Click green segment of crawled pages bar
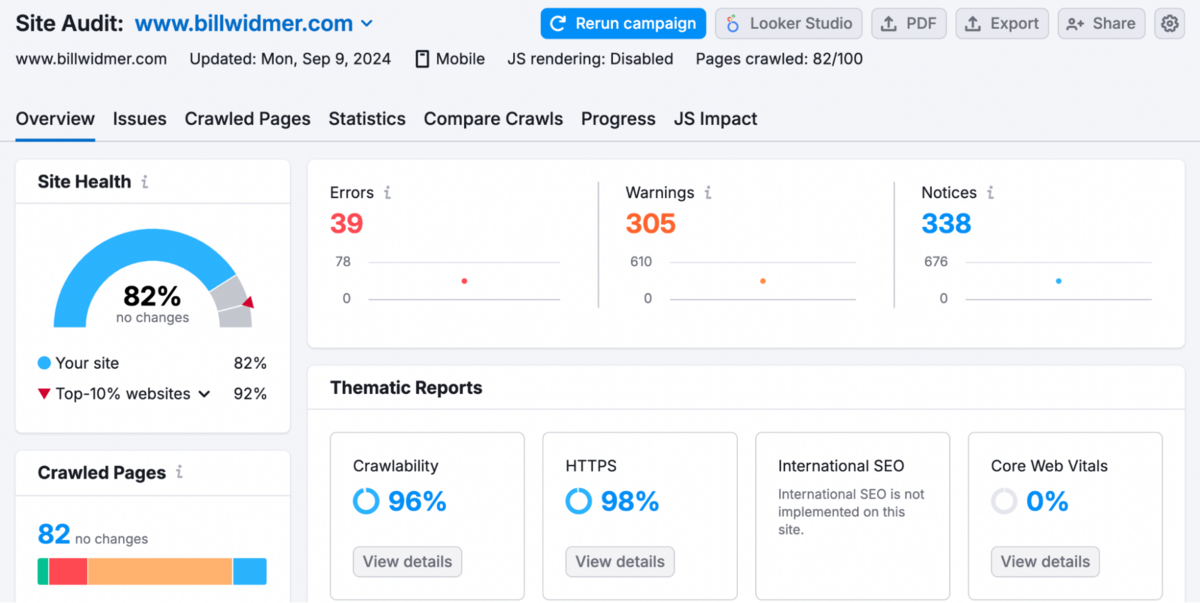This screenshot has width=1200, height=603. click(43, 571)
